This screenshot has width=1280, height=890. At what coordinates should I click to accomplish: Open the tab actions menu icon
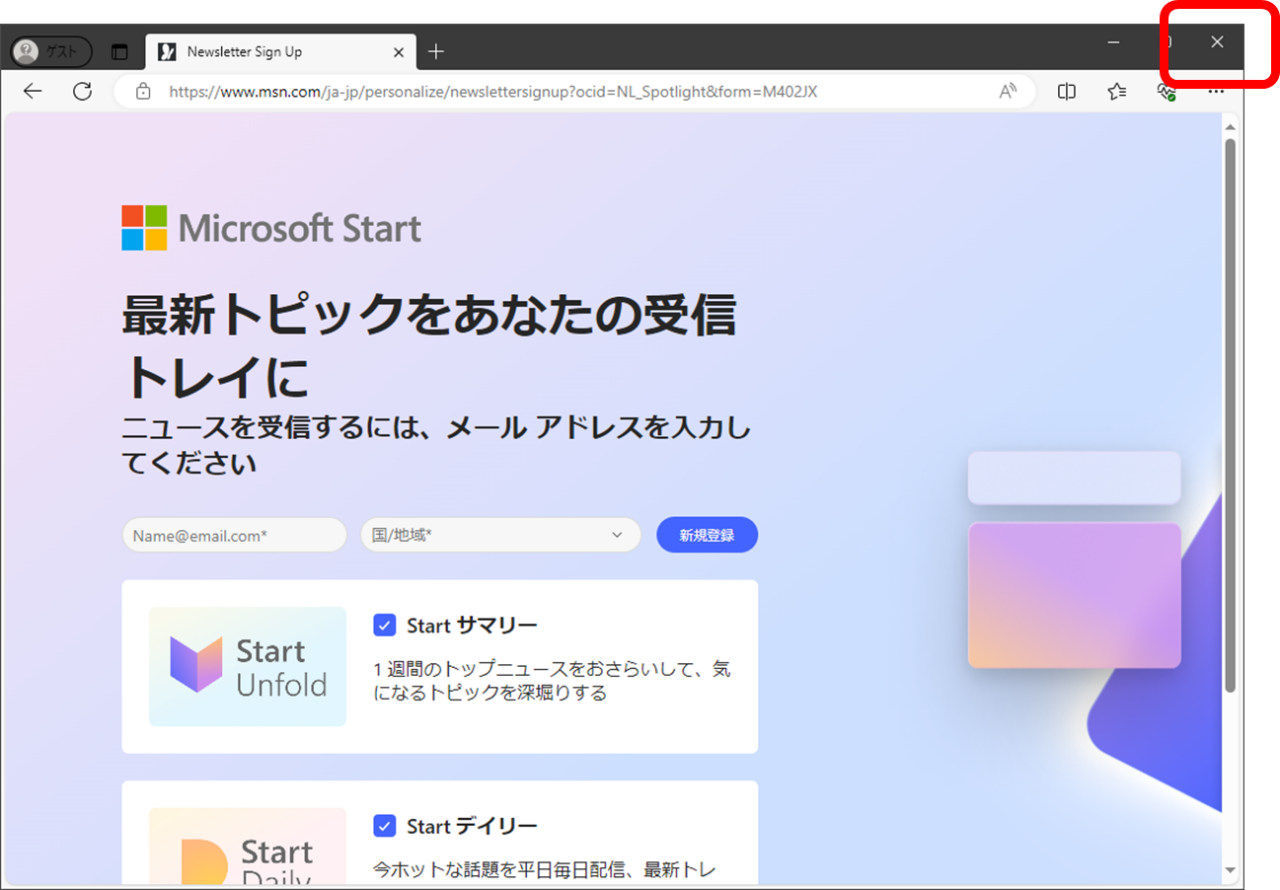120,52
